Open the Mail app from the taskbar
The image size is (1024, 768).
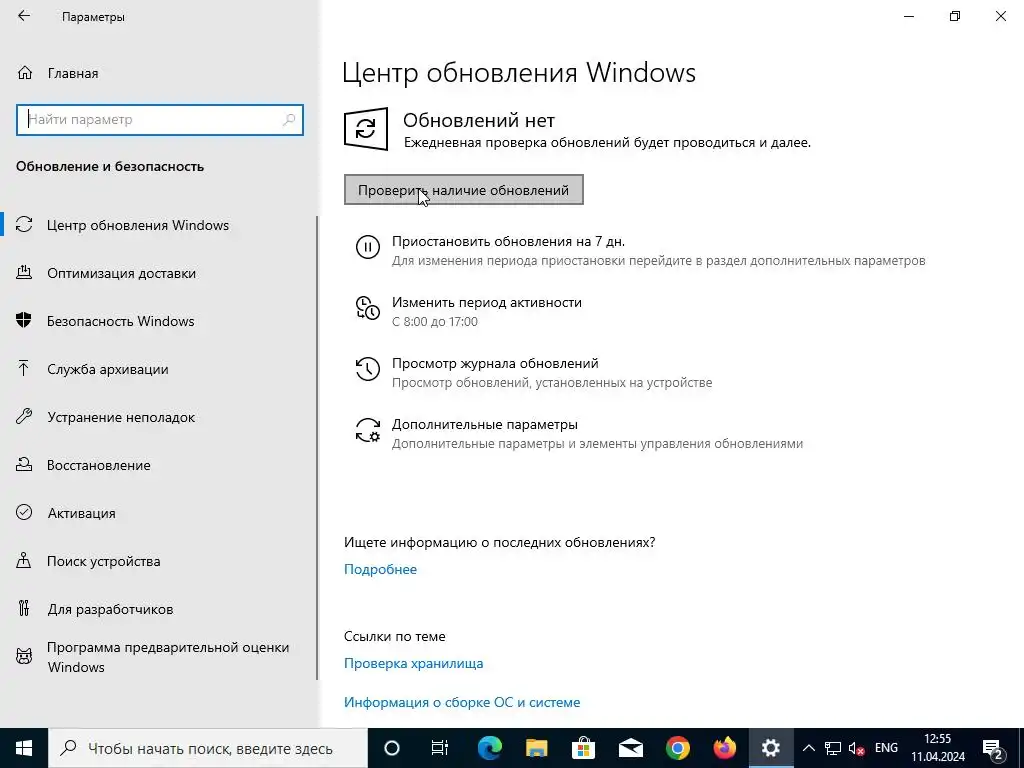pyautogui.click(x=630, y=748)
